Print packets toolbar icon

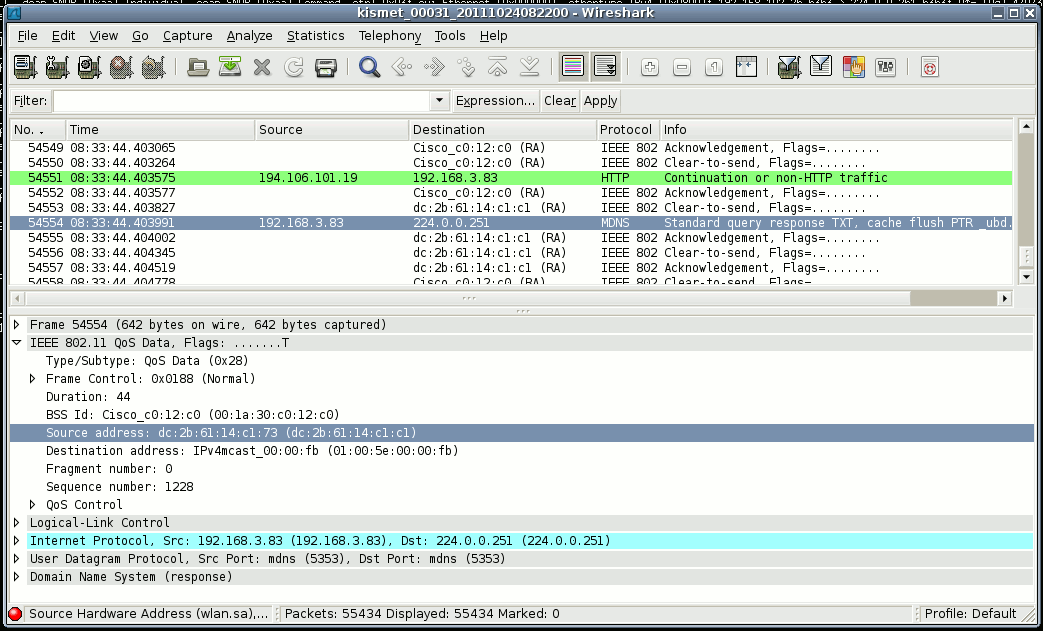point(325,67)
